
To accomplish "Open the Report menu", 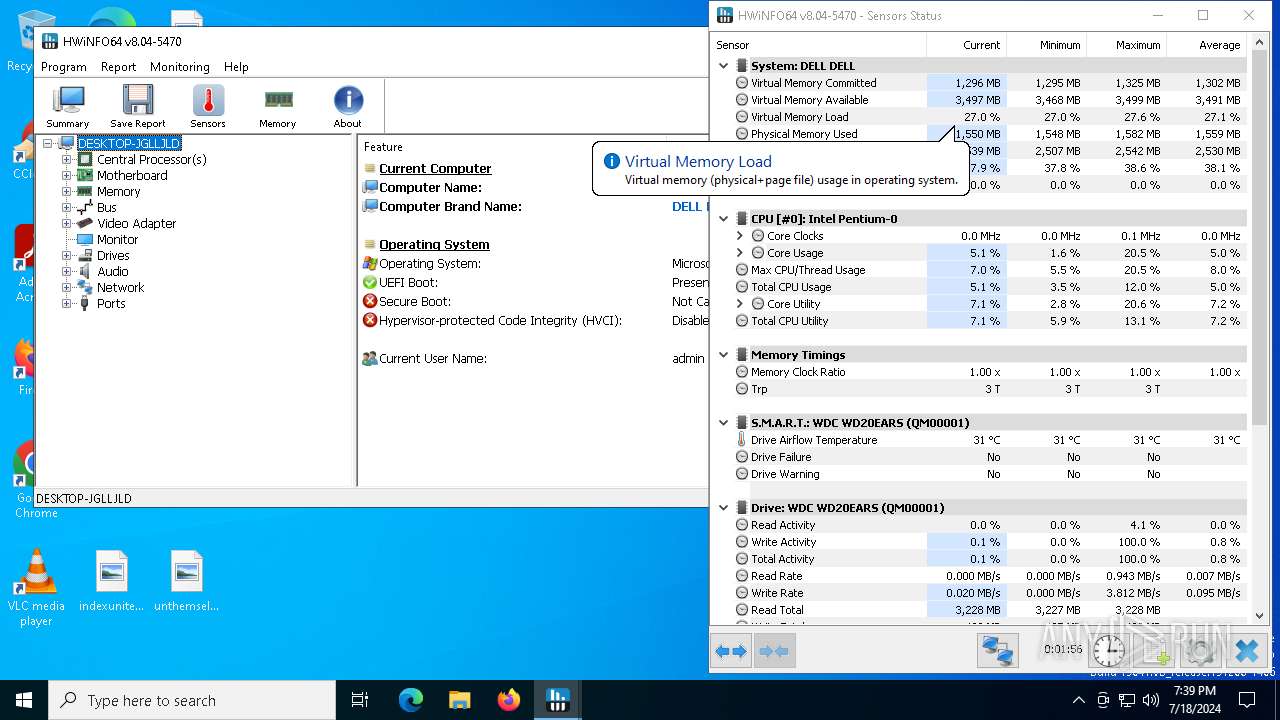I will (118, 67).
